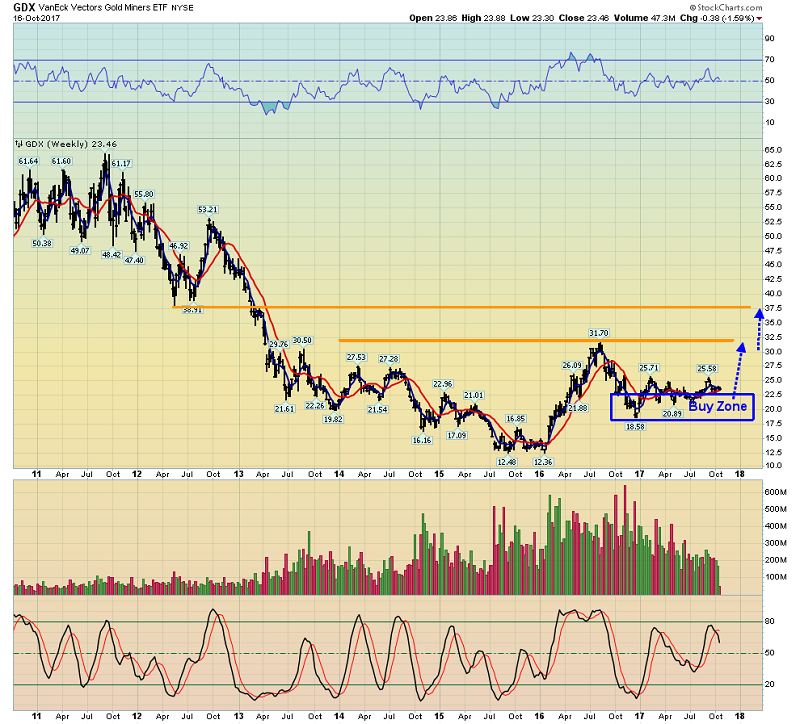The height and width of the screenshot is (724, 800).
Task: Click the 13 year marker on bottom axis
Action: coord(238,476)
